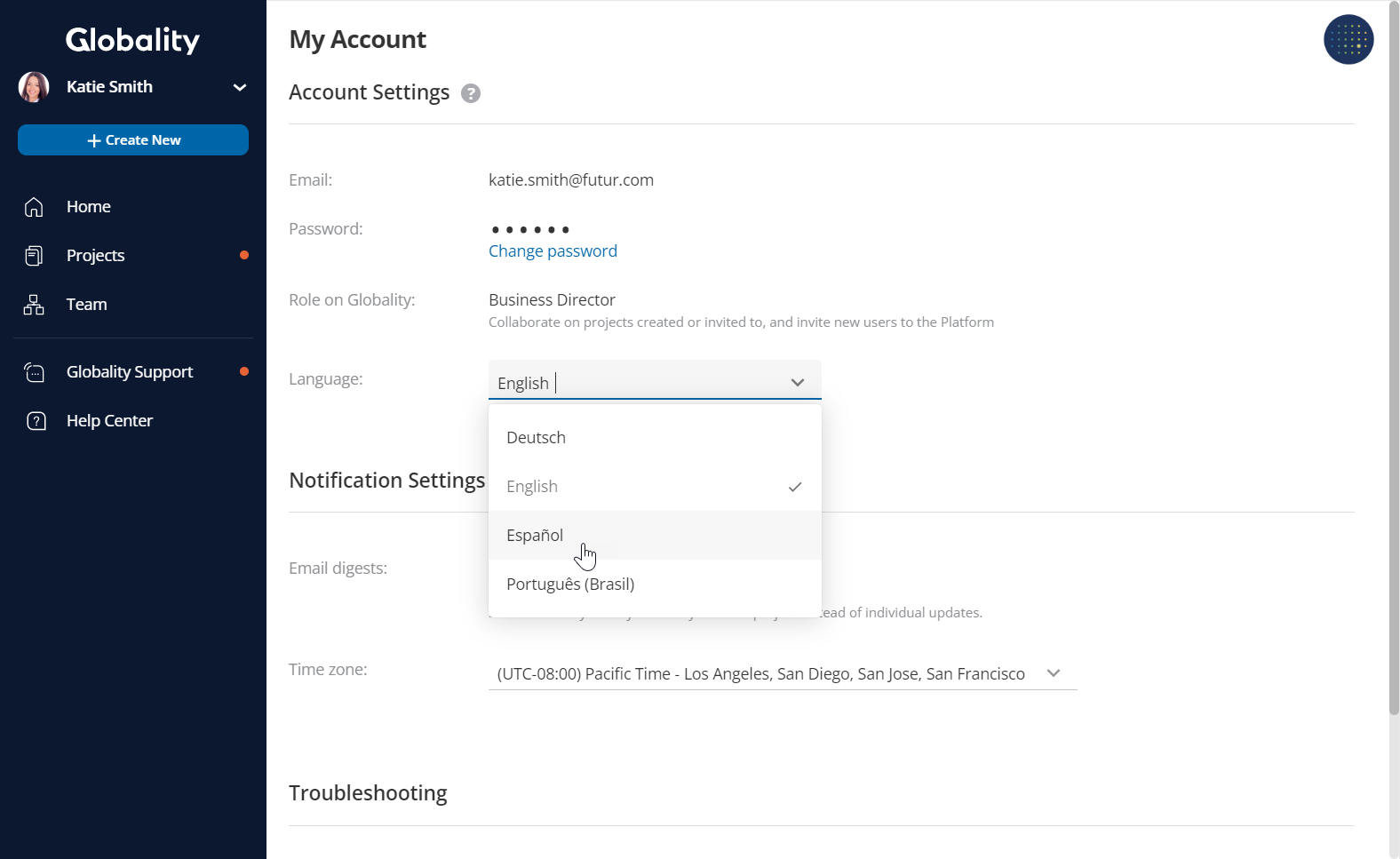Click the Notification Settings heading

(386, 481)
